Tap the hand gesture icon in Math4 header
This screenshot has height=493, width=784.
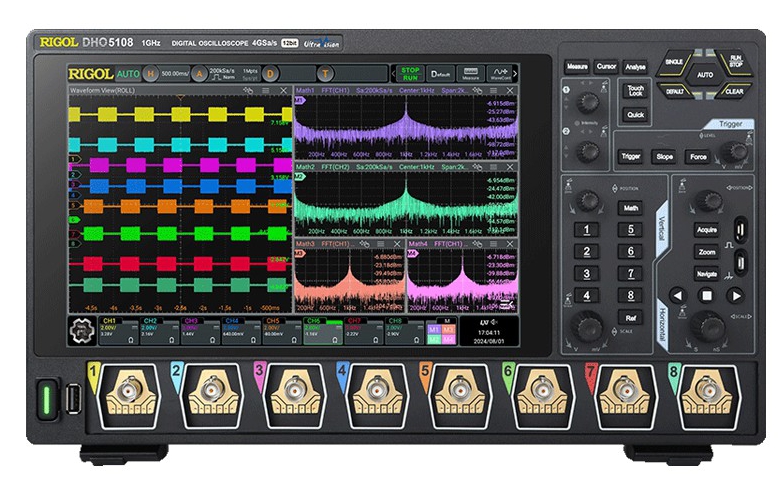coord(478,244)
